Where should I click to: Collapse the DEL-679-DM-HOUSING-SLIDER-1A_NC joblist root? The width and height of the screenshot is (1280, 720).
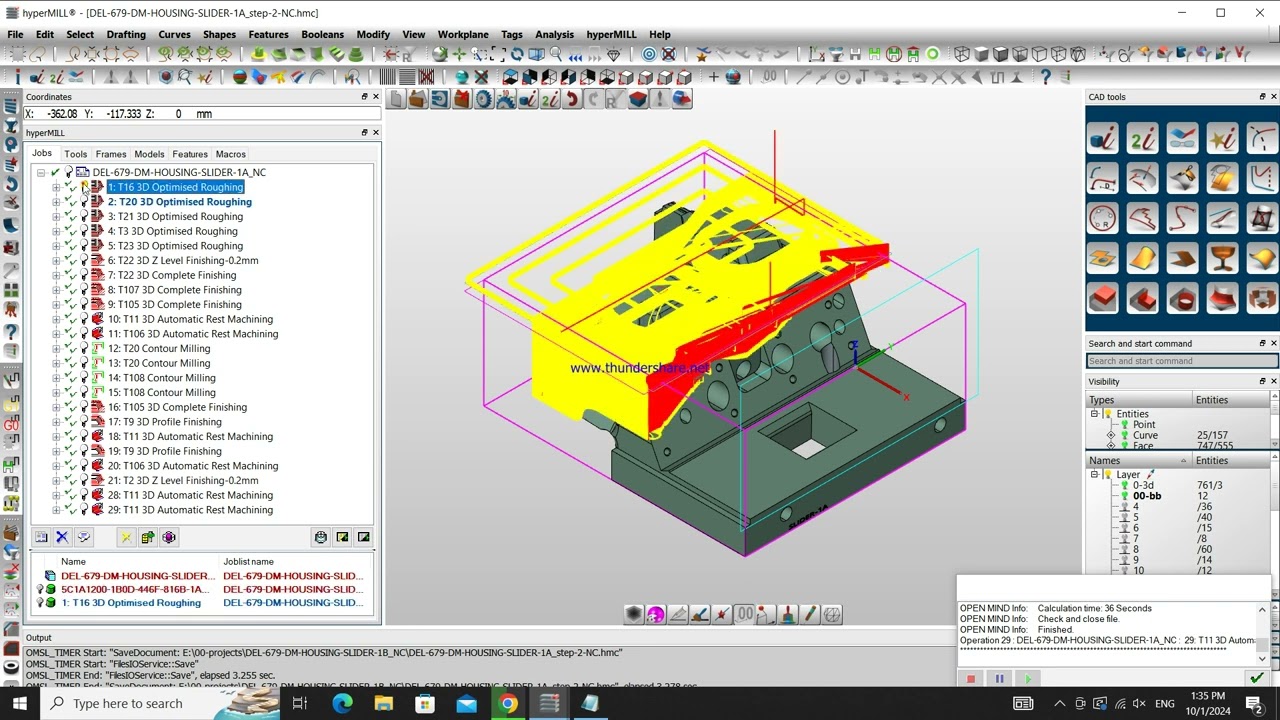pyautogui.click(x=41, y=172)
